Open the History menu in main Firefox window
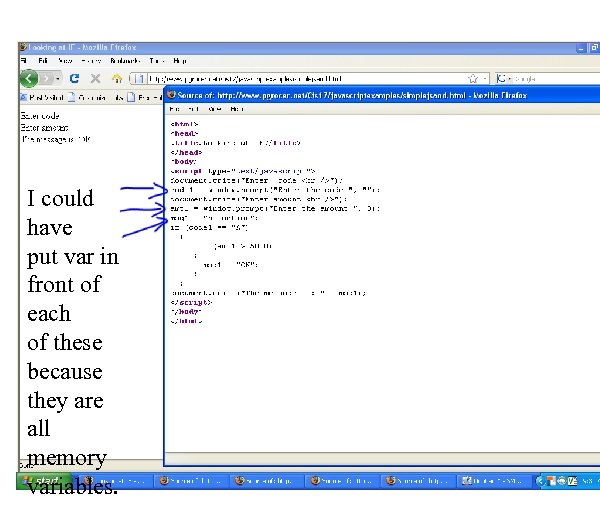This screenshot has width=600, height=512. [91, 61]
